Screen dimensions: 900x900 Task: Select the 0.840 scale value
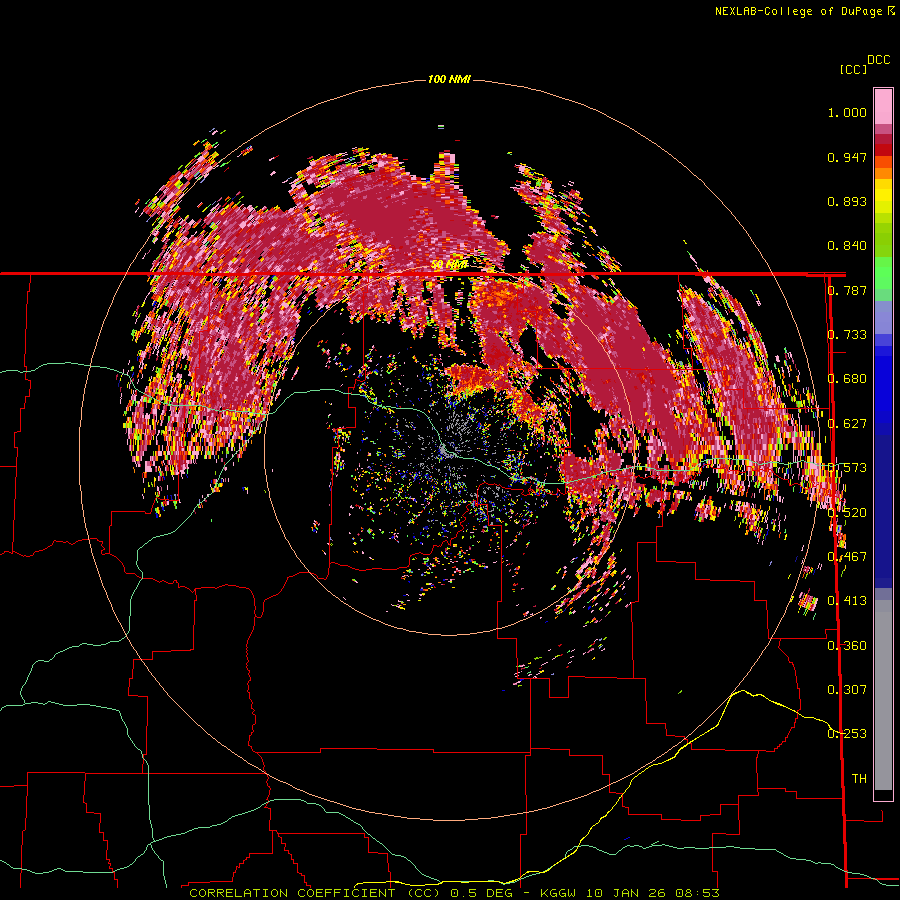pos(847,246)
